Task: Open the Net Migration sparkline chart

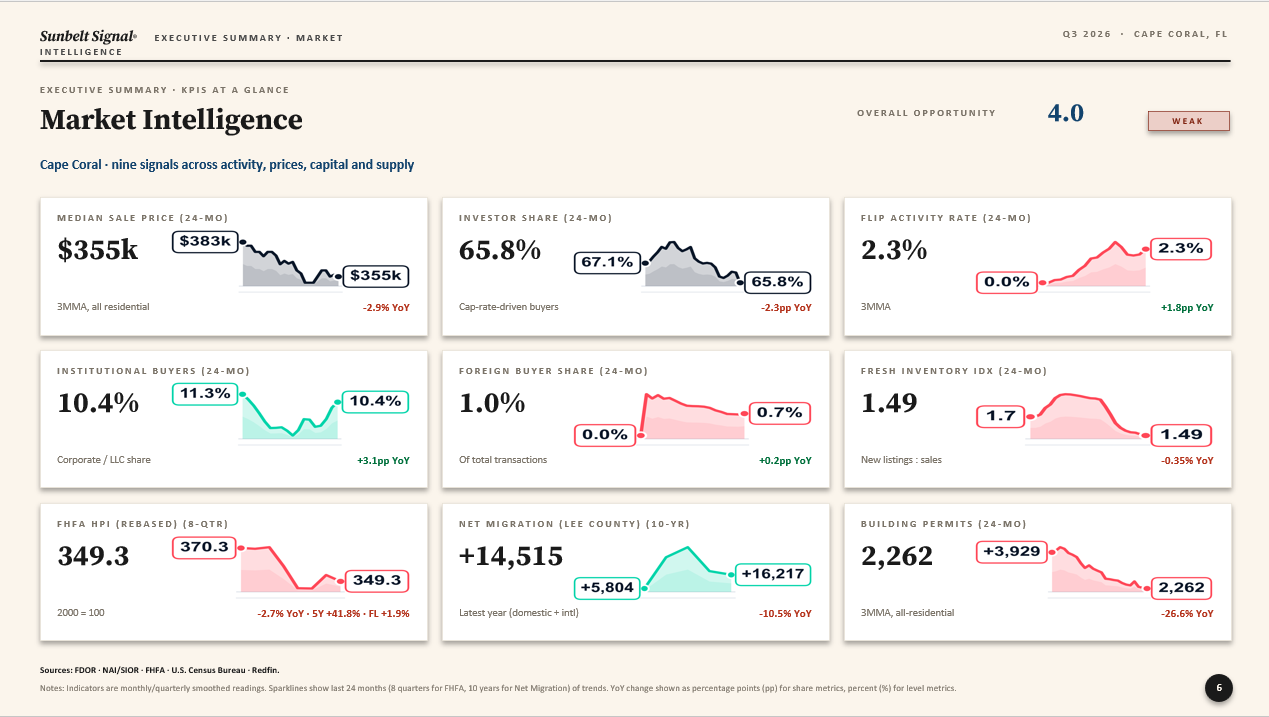Action: point(689,571)
